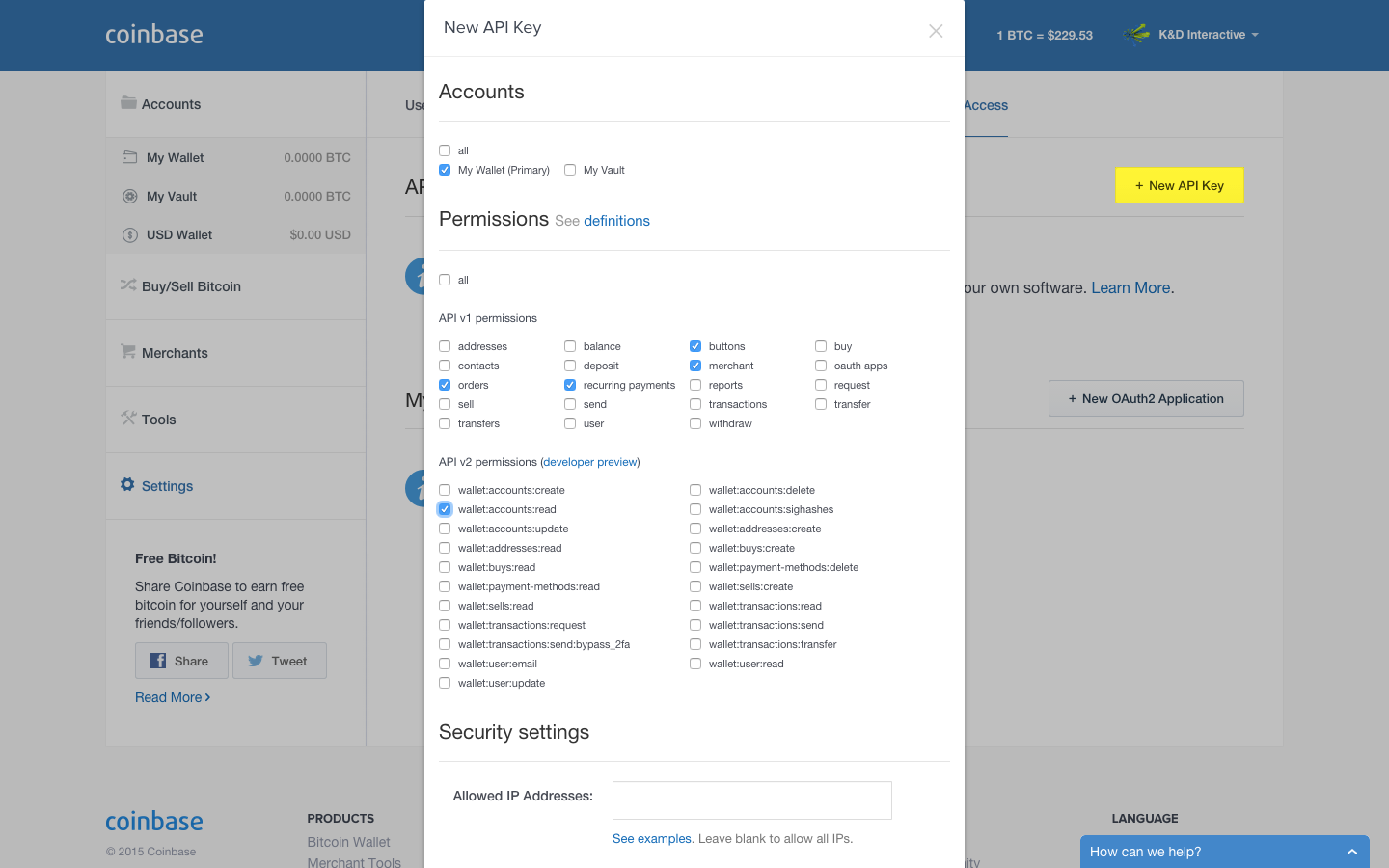Image resolution: width=1389 pixels, height=868 pixels.
Task: Click the Allowed IP Addresses field
Action: point(751,800)
